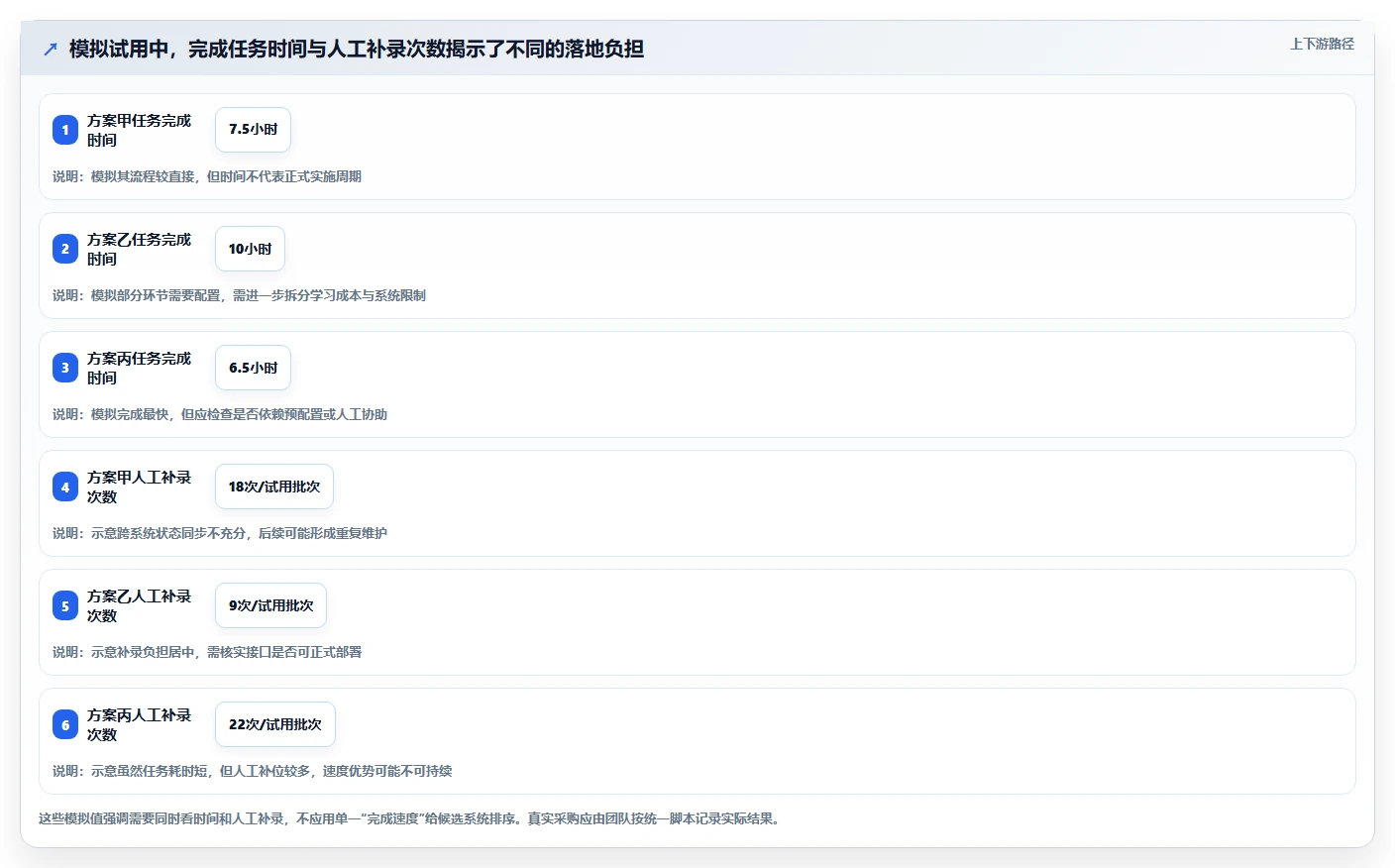Click the heading 模拟试用中，完成任务时间
The height and width of the screenshot is (868, 1395).
357,49
